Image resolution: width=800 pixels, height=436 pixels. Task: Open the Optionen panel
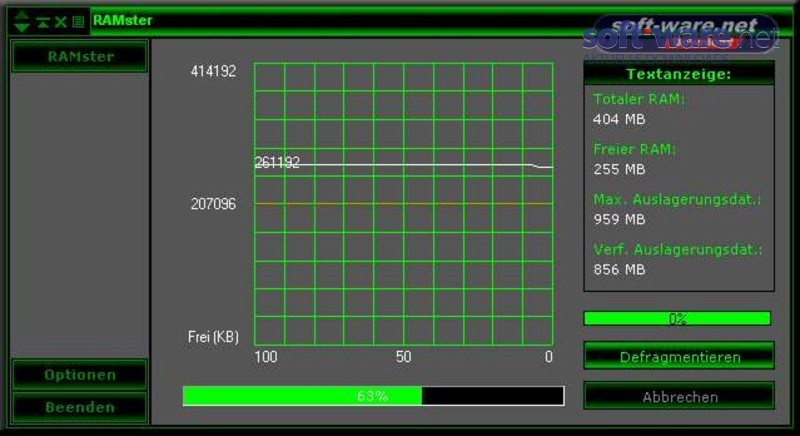click(x=80, y=375)
